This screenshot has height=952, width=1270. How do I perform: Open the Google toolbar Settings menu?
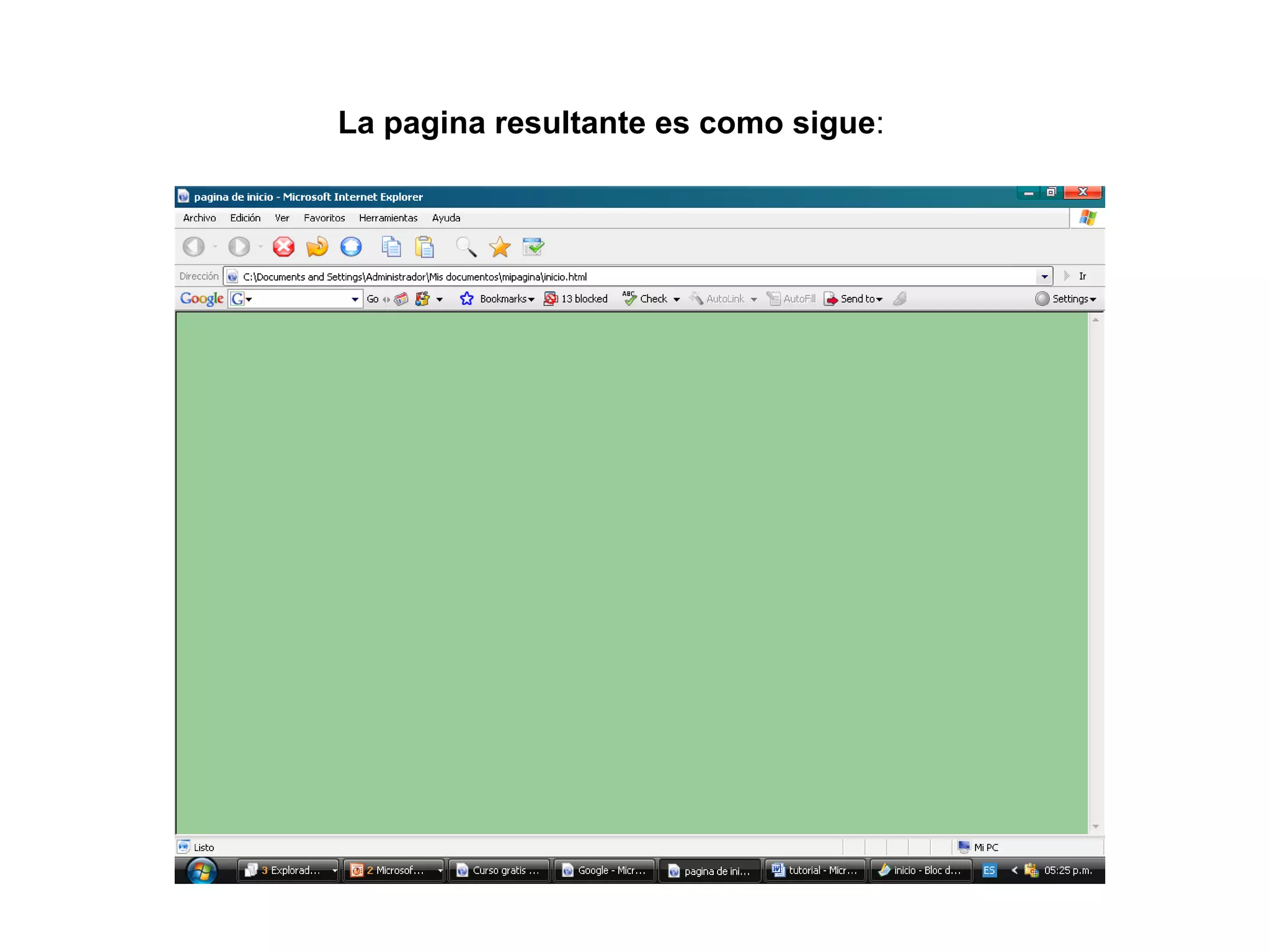pos(1065,299)
